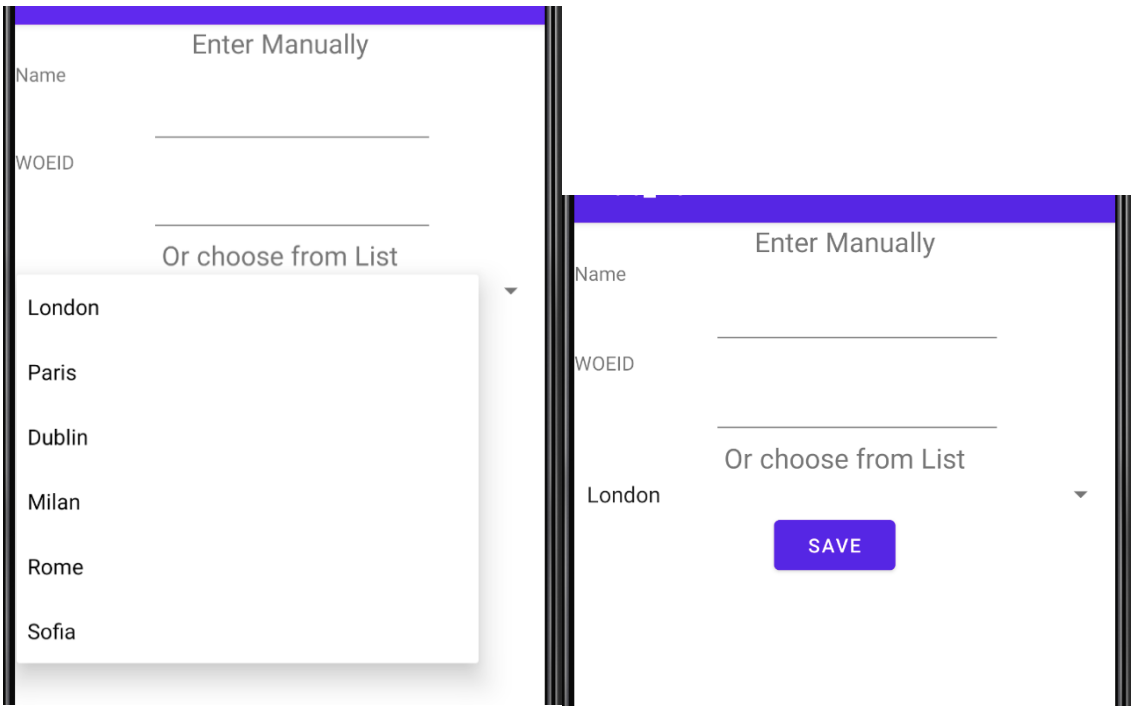
Task: Select Rome in the city dropdown
Action: pyautogui.click(x=54, y=567)
